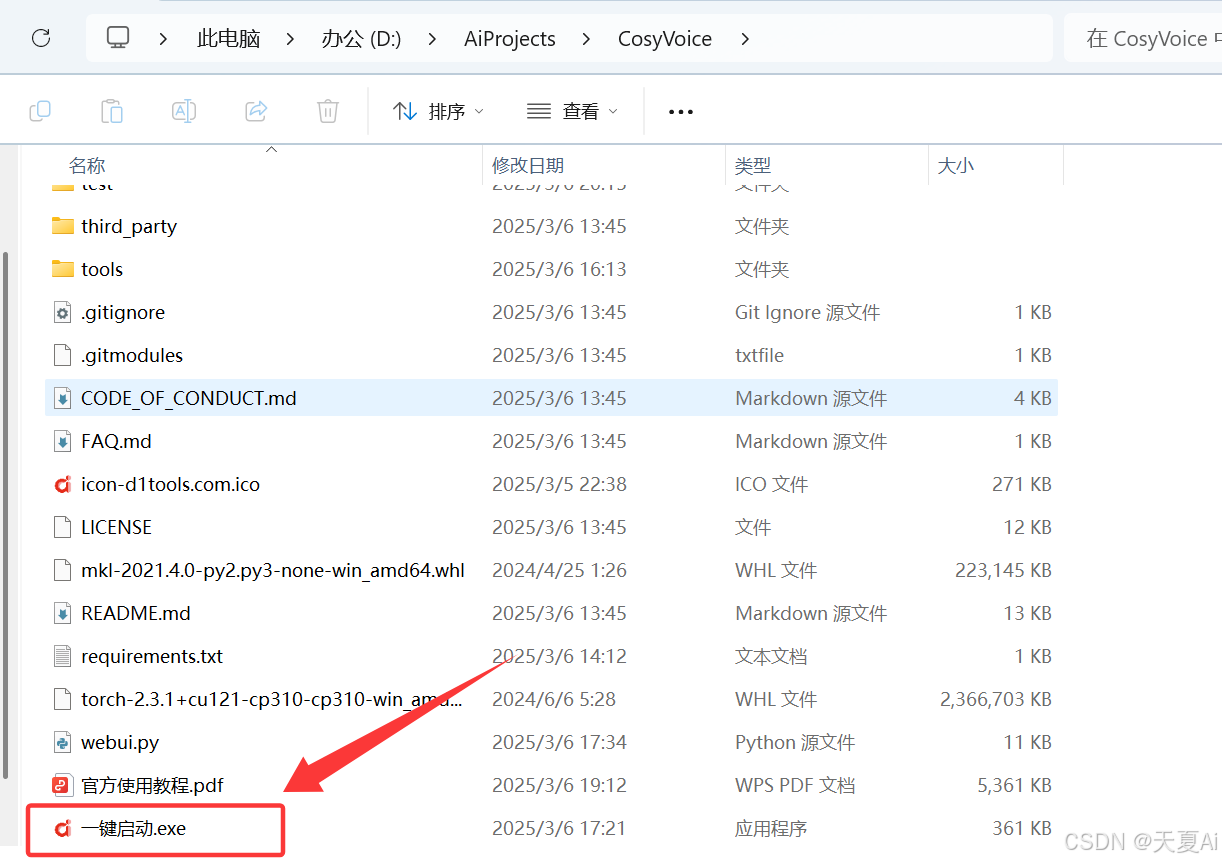Screen dimensions: 1222x861
Task: Select FAQ.md file name
Action: coord(116,441)
